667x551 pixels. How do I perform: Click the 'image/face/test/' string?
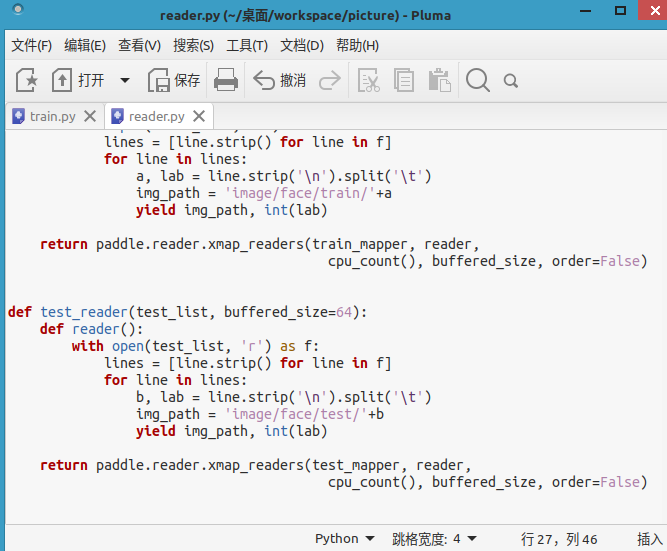pyautogui.click(x=296, y=414)
